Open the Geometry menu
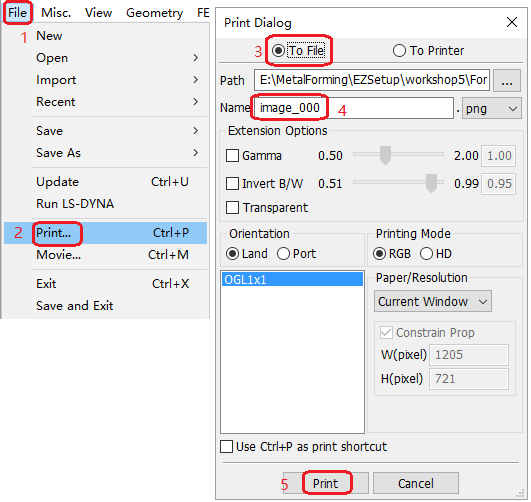531x502 pixels. pyautogui.click(x=154, y=13)
